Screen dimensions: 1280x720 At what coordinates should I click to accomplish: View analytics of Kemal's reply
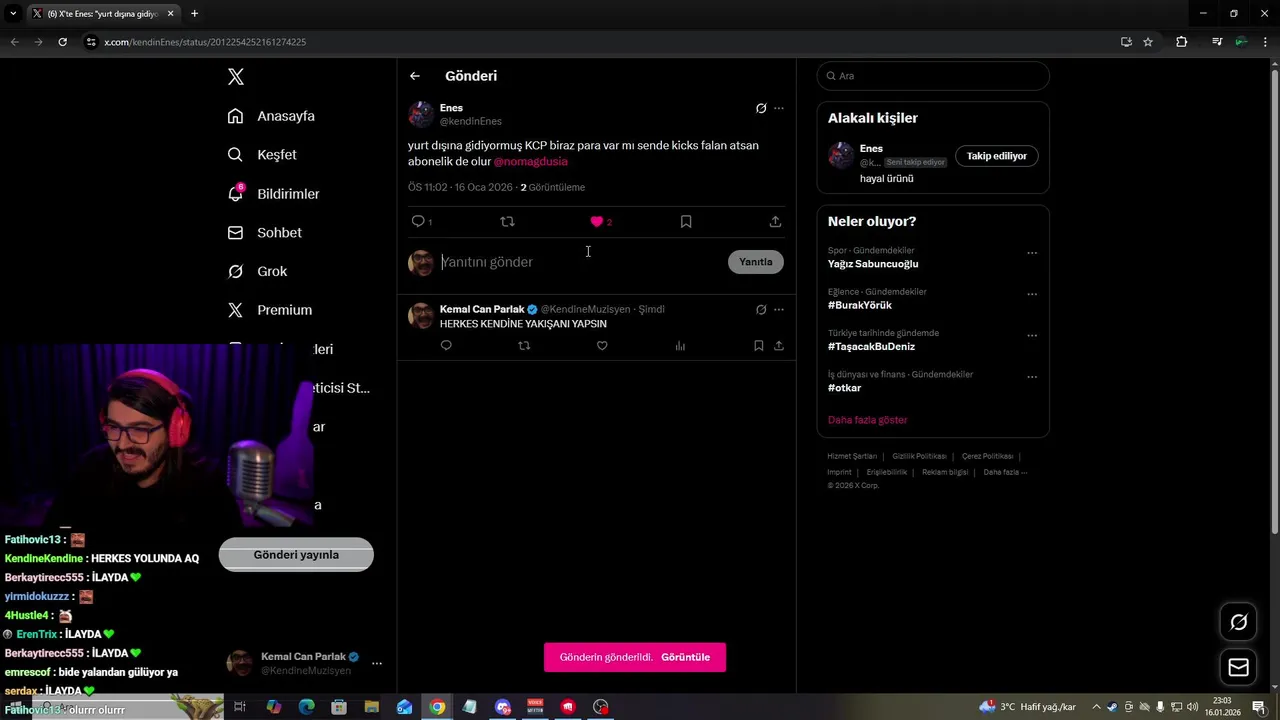pos(680,346)
